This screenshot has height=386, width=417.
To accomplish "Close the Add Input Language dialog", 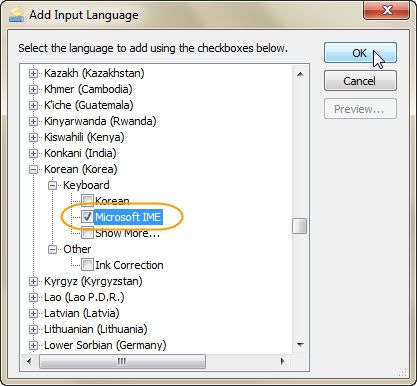I will pos(387,10).
